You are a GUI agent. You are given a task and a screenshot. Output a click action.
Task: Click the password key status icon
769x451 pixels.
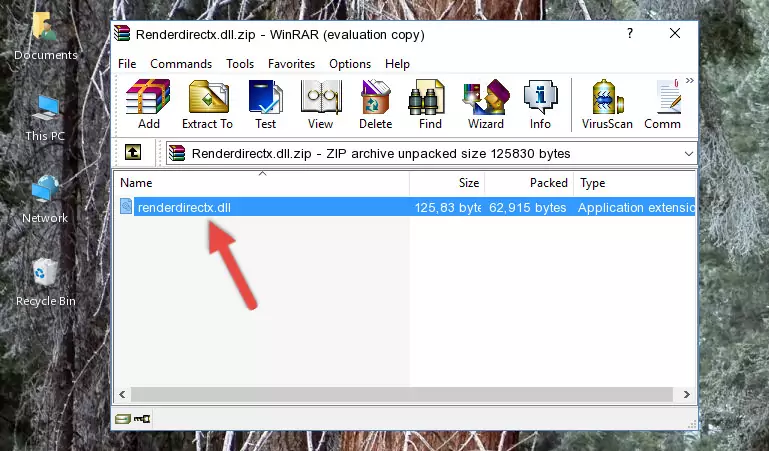click(x=142, y=419)
